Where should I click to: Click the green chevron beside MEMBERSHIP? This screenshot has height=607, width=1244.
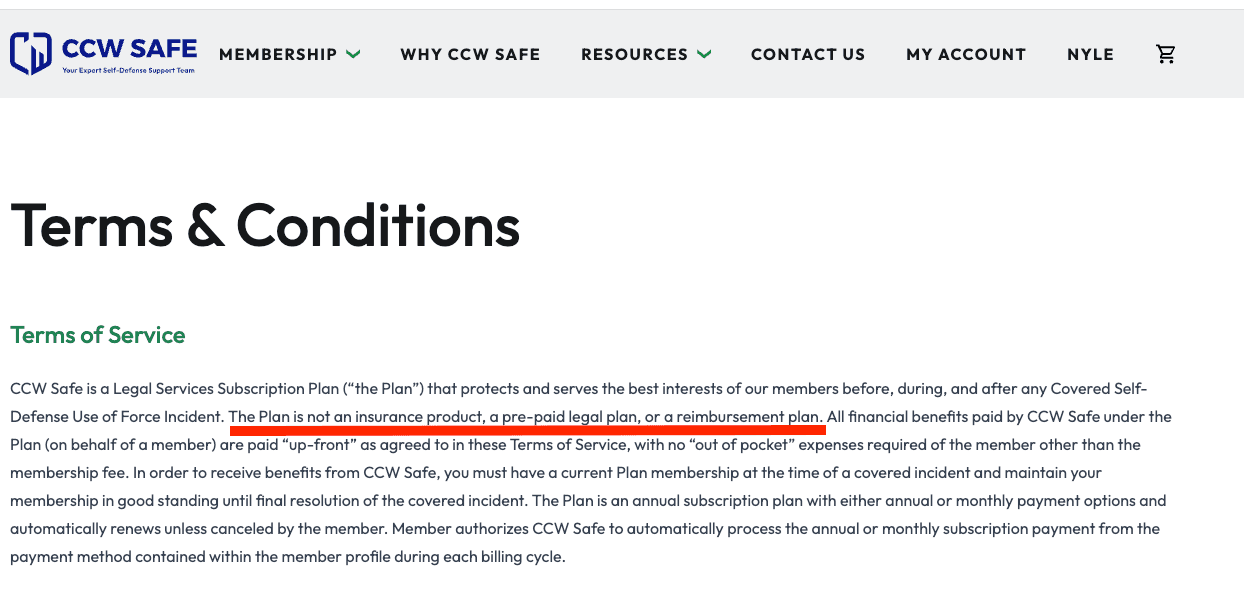[355, 55]
